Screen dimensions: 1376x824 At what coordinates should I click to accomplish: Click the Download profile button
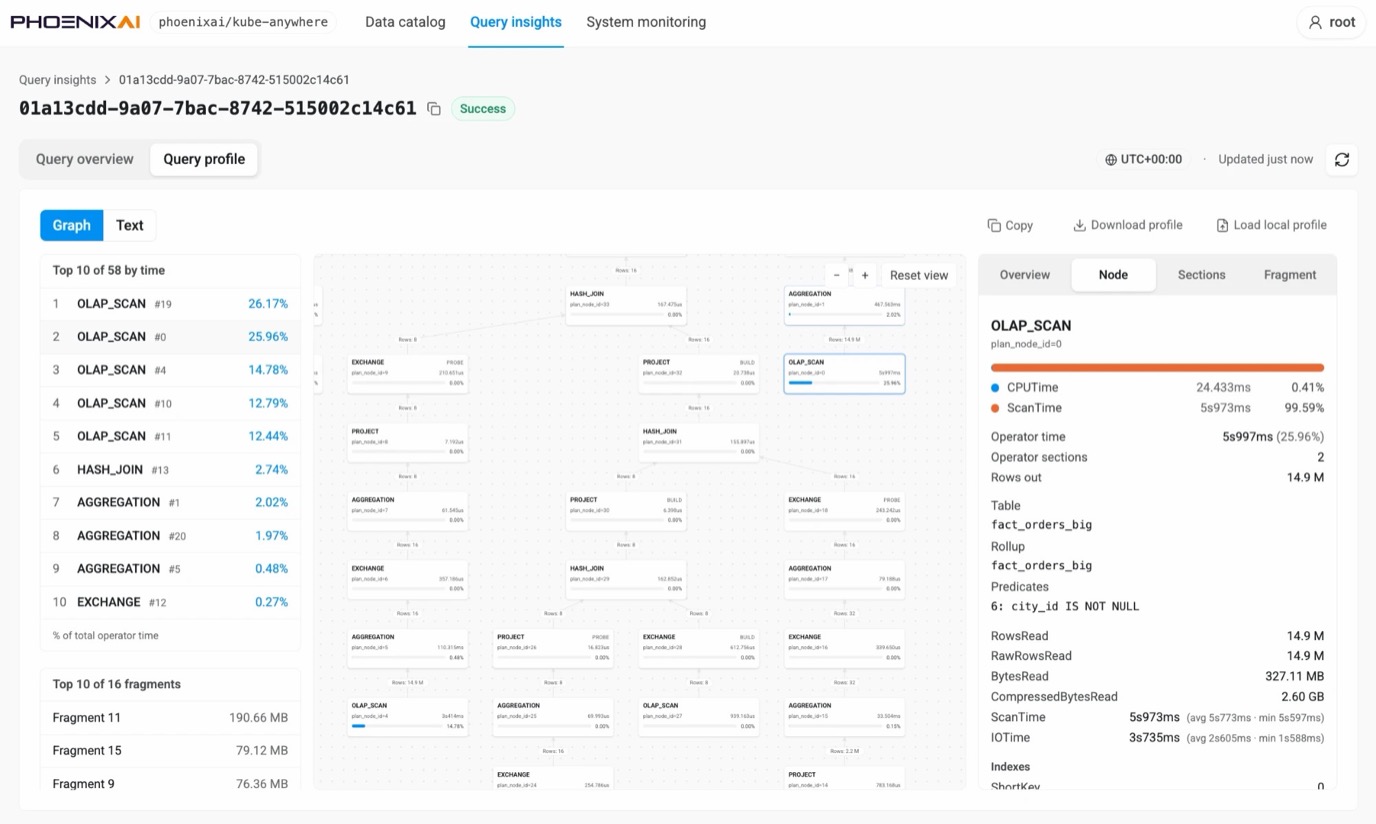[x=1127, y=225]
